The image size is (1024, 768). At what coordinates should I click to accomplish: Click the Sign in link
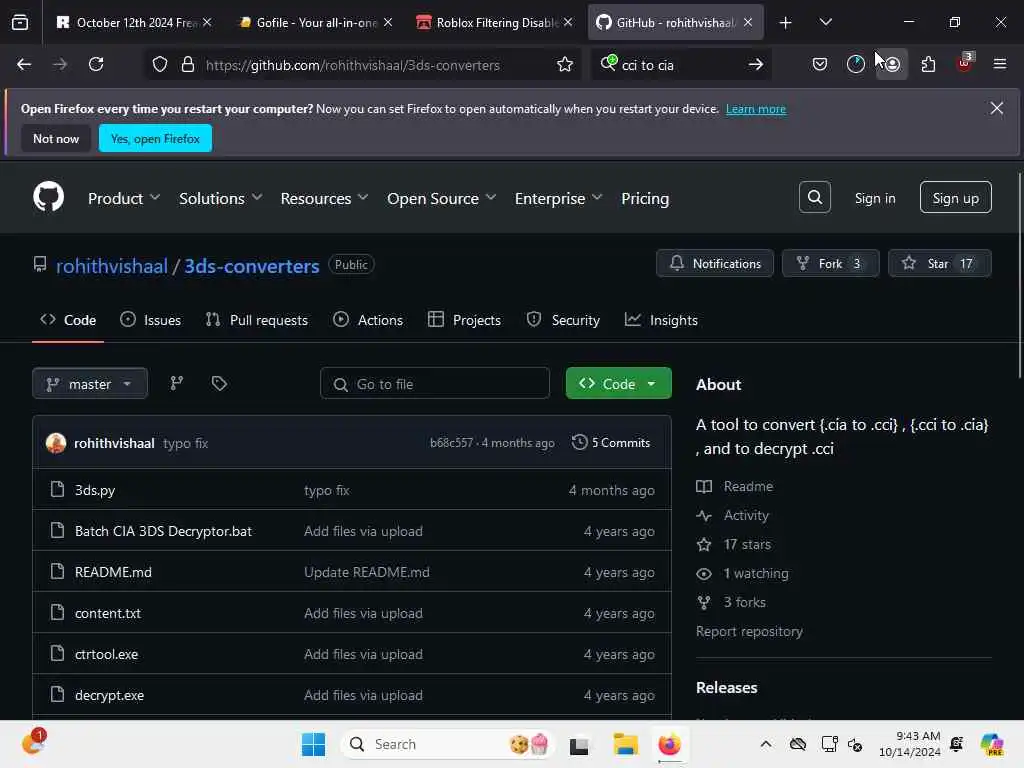[874, 198]
